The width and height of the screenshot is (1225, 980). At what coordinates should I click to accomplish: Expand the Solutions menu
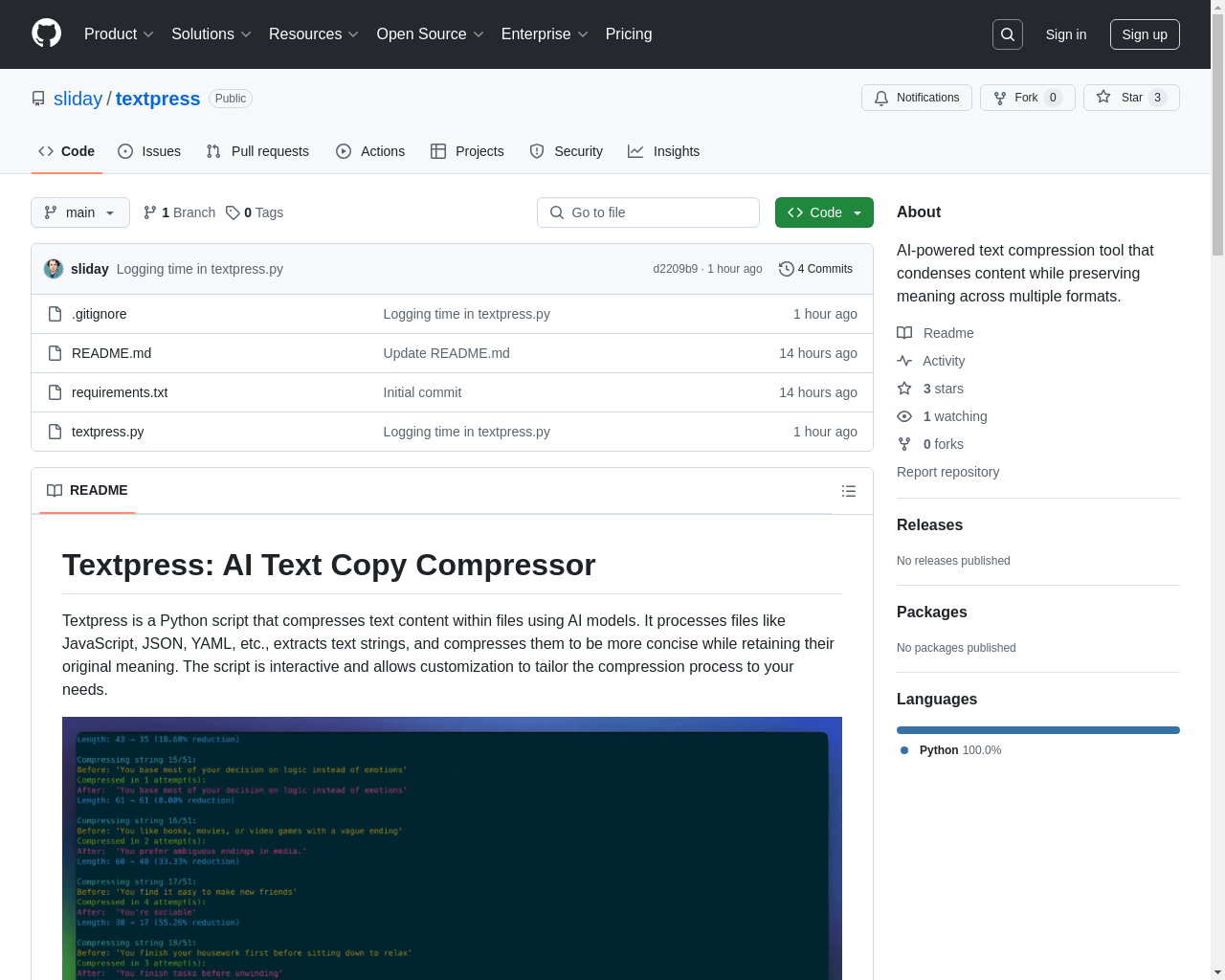(212, 34)
